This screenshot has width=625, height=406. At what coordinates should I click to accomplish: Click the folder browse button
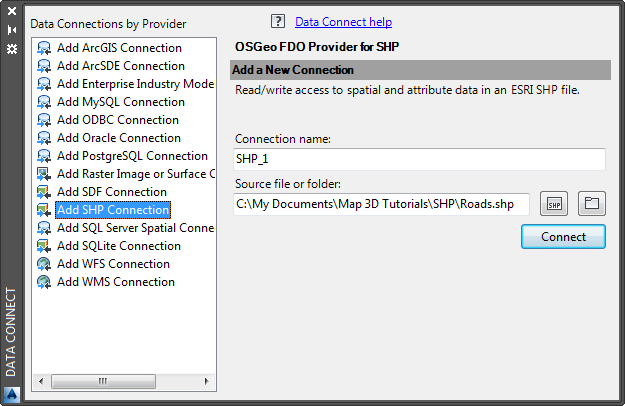pos(592,204)
